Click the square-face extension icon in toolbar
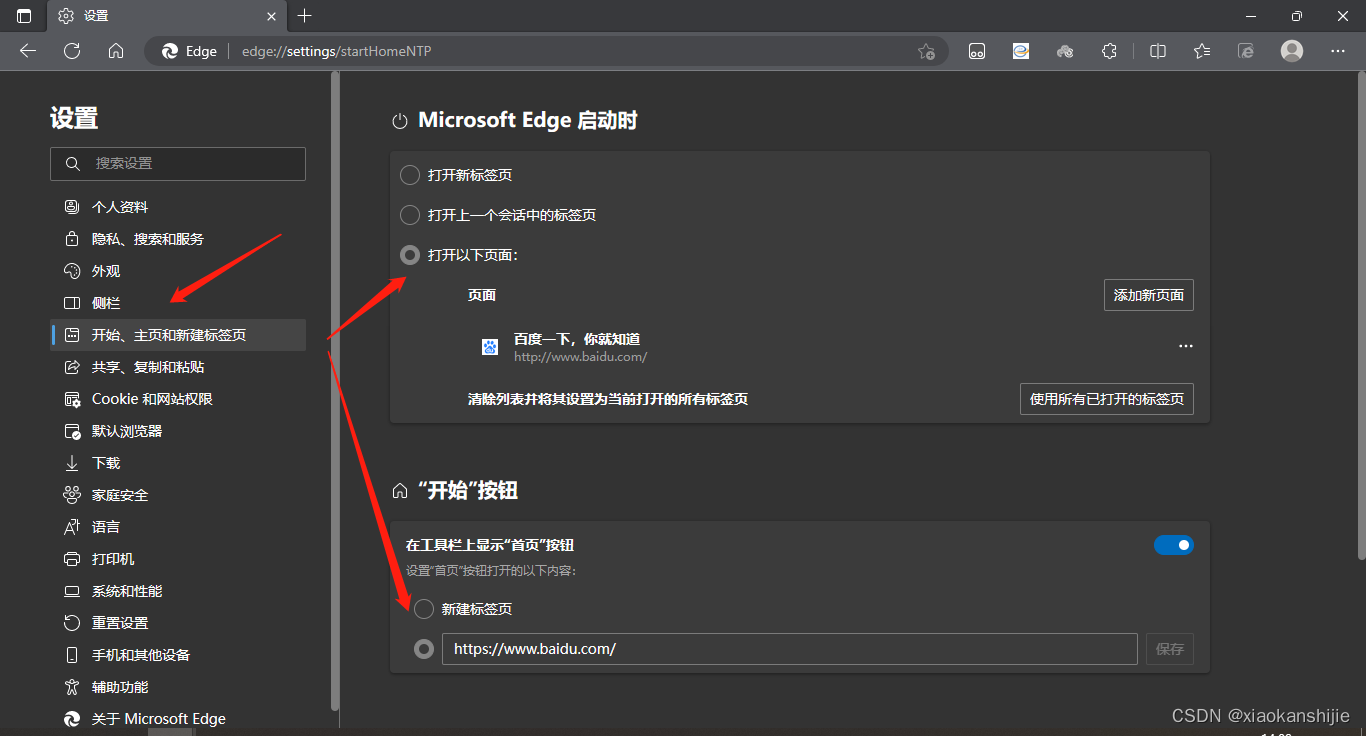This screenshot has height=736, width=1366. coord(977,51)
